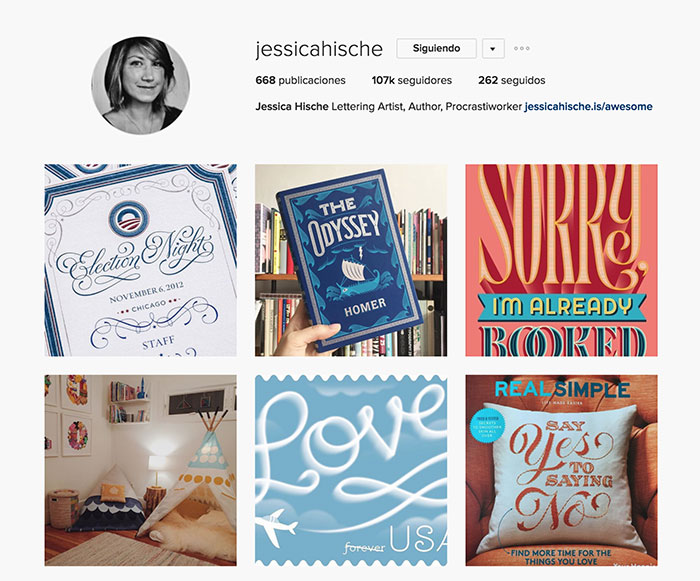
Task: Click the airplane on the Love stamp
Action: 277,527
